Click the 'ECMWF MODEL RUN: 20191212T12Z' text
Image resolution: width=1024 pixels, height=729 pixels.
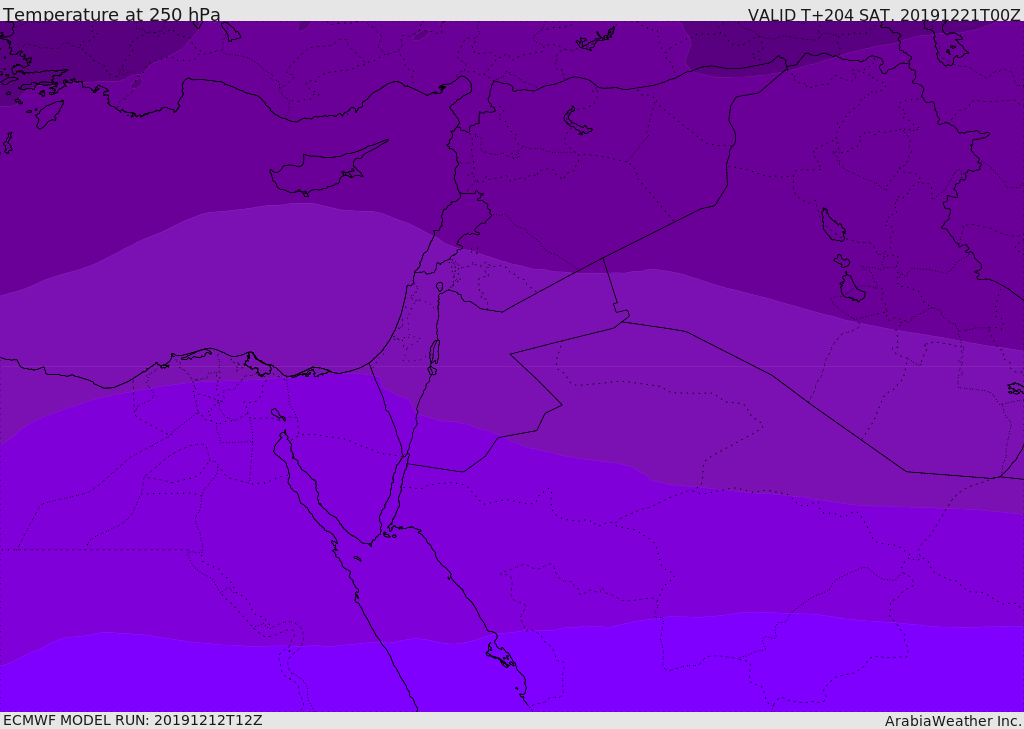133,720
